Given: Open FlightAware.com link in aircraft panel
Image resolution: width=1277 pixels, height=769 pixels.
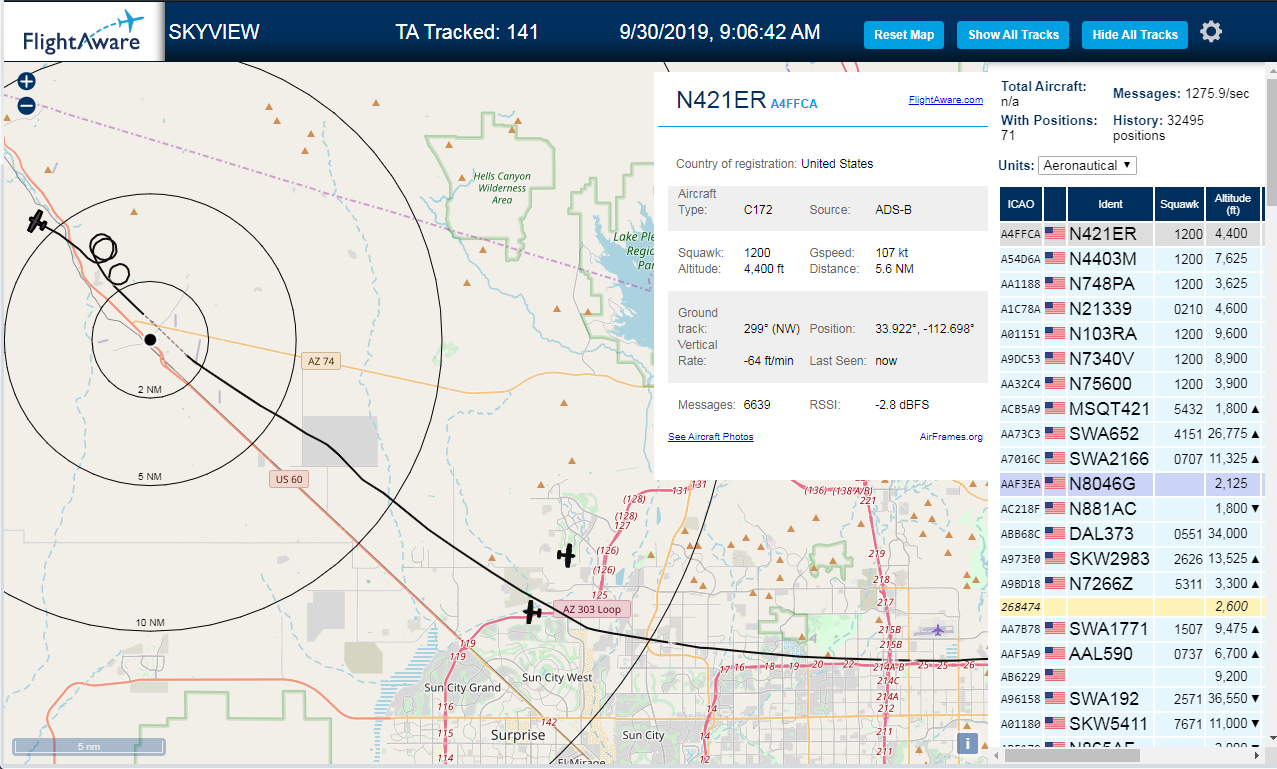Looking at the screenshot, I should click(945, 100).
